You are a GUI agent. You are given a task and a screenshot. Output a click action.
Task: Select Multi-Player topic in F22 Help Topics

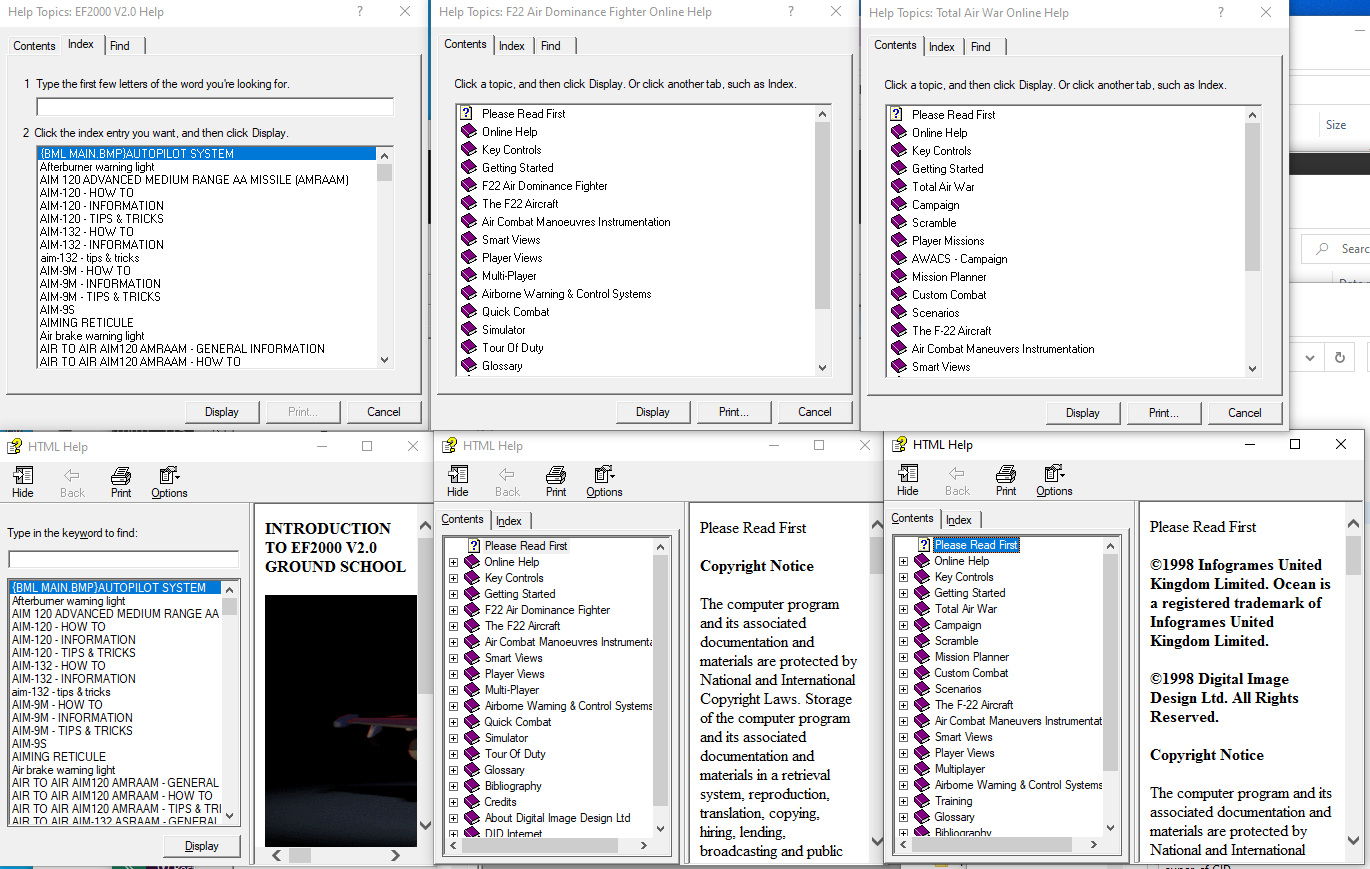(509, 276)
